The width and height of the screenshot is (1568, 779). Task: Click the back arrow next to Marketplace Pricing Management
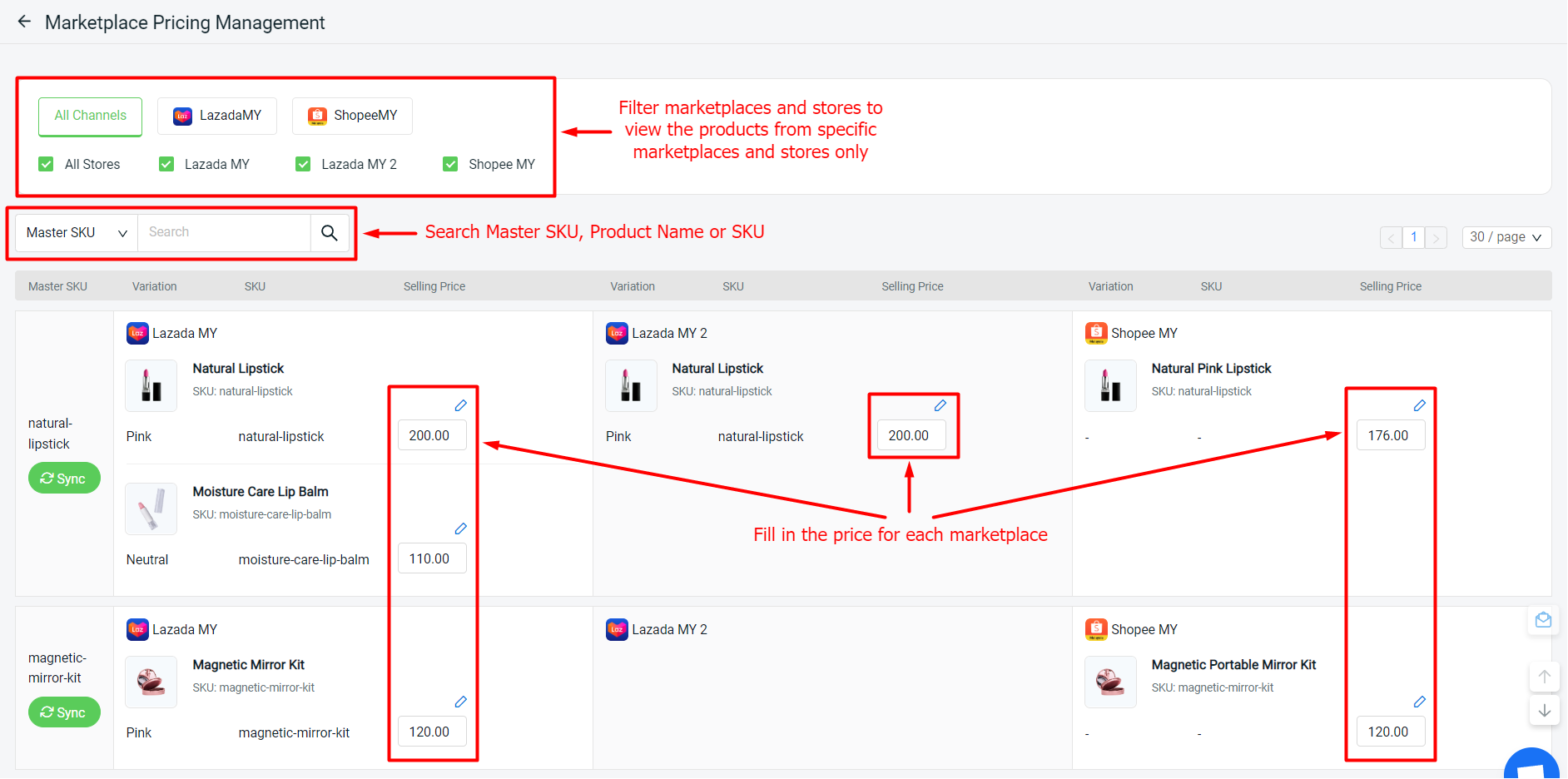point(23,22)
